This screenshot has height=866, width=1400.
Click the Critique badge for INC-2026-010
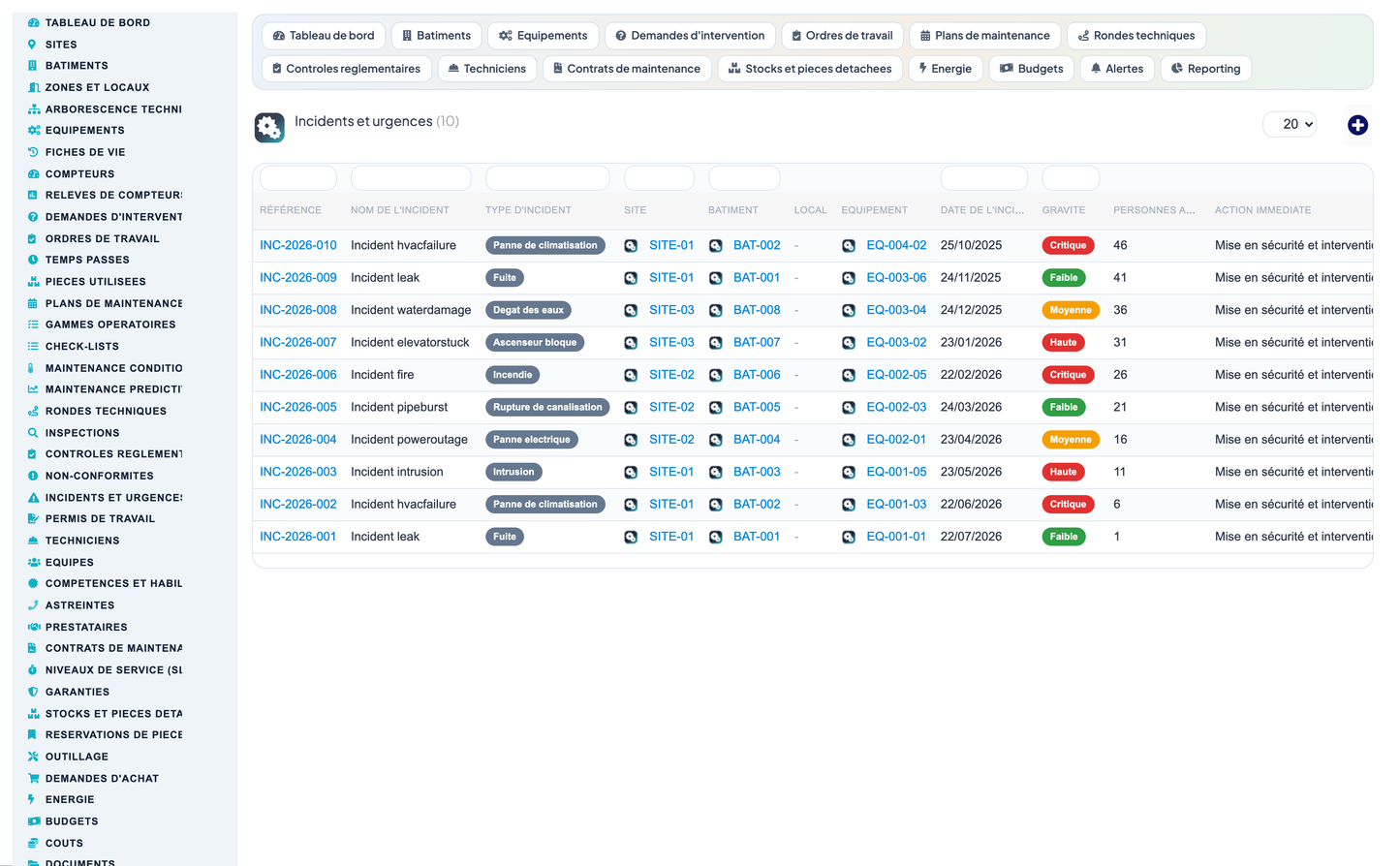pyautogui.click(x=1068, y=246)
